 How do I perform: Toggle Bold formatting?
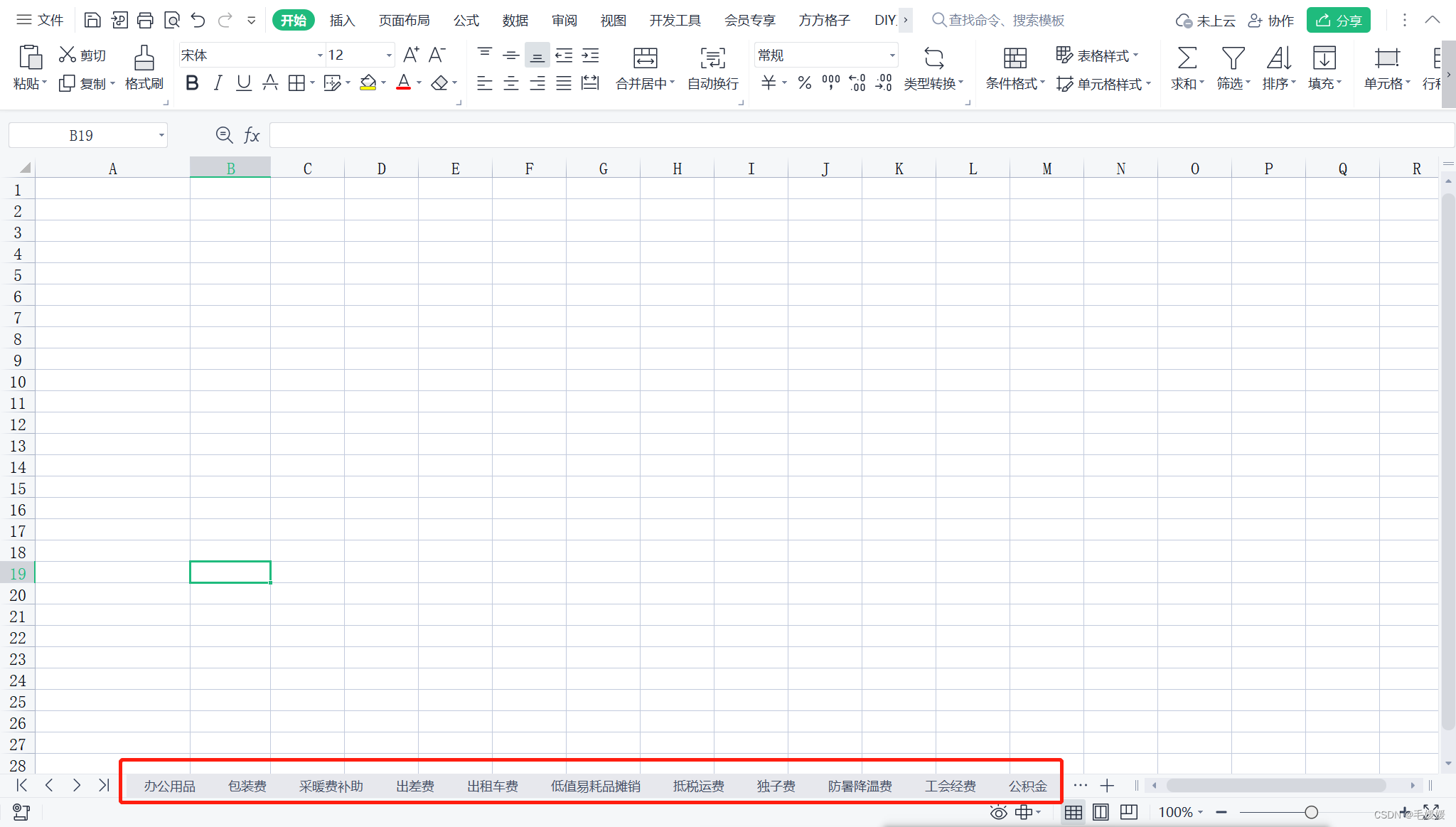tap(192, 83)
